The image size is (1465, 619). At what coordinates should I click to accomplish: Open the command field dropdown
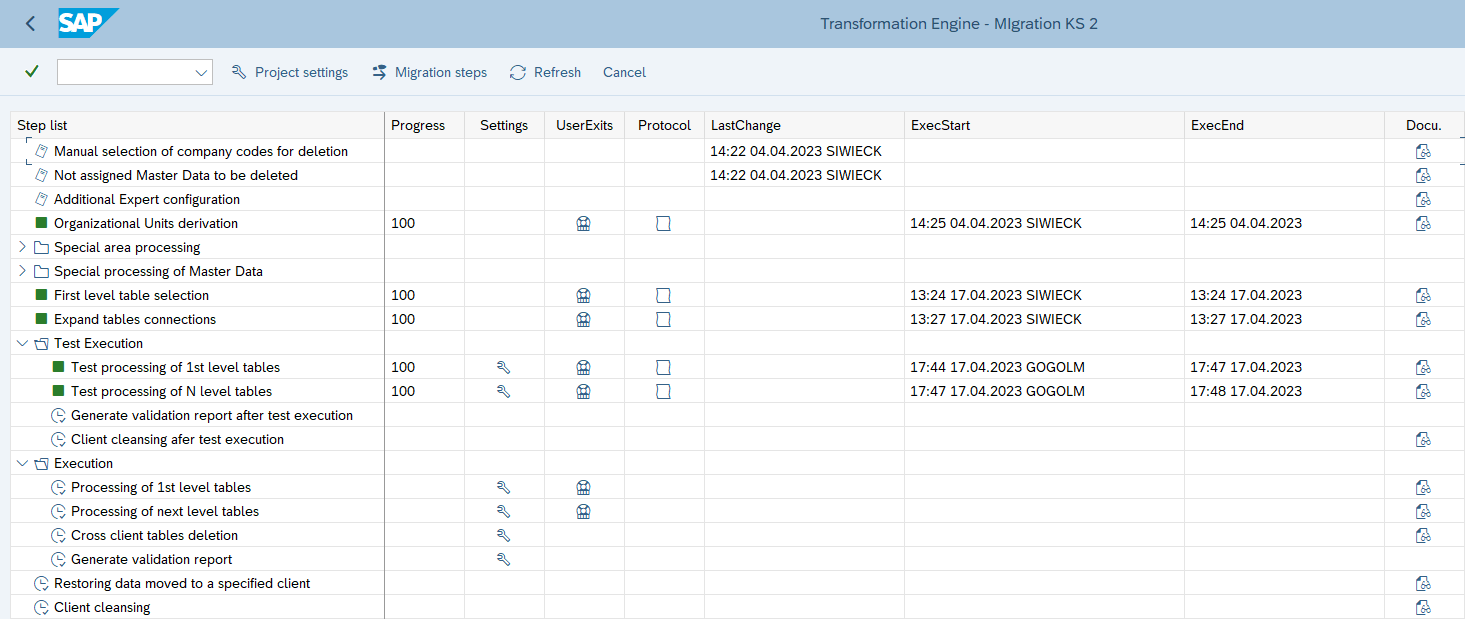(x=201, y=72)
